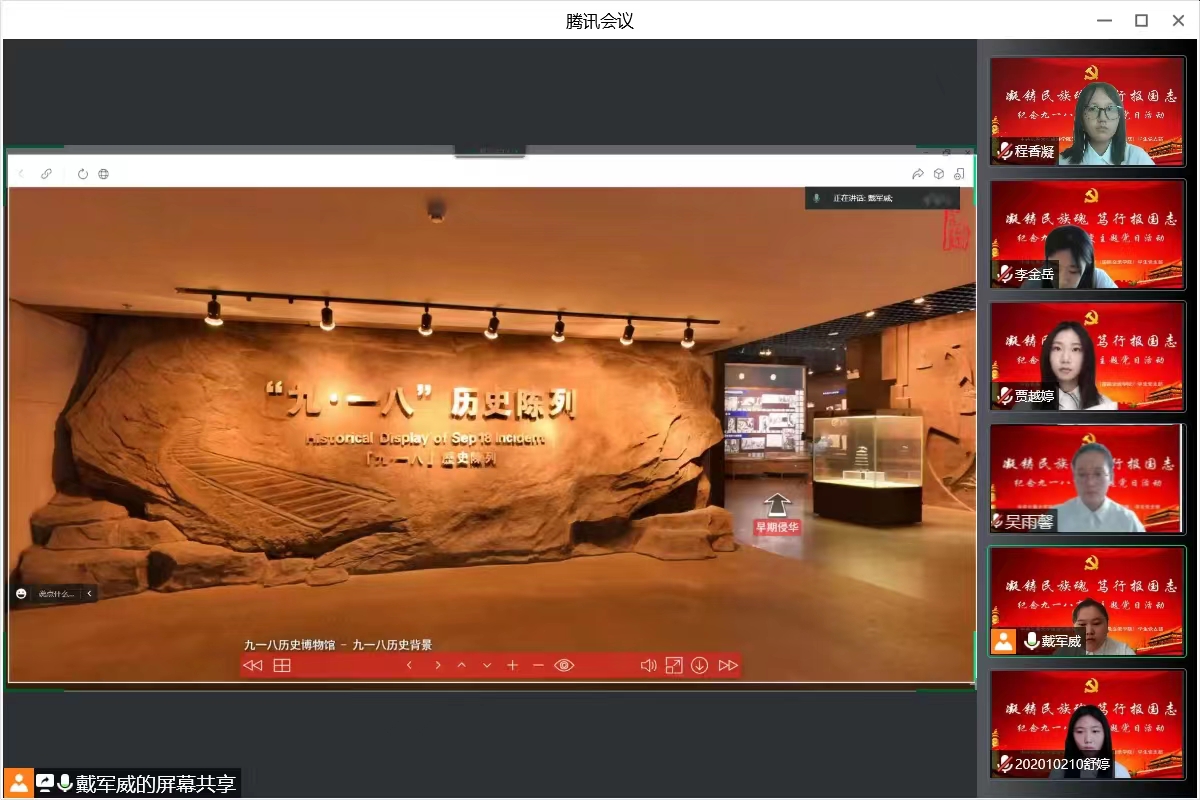Open the emoji picker smiley icon
This screenshot has height=800, width=1200.
pos(21,593)
